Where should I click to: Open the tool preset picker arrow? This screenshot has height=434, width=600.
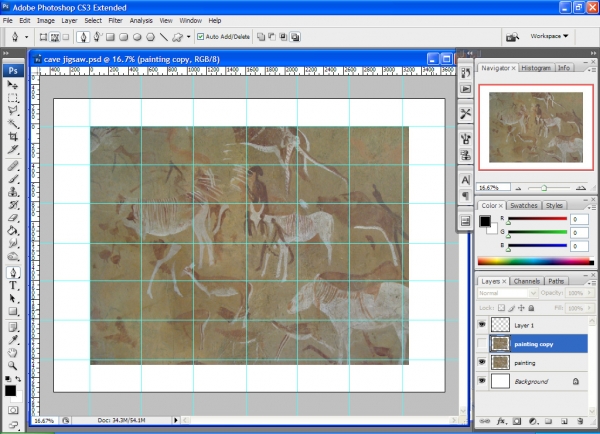(x=26, y=37)
